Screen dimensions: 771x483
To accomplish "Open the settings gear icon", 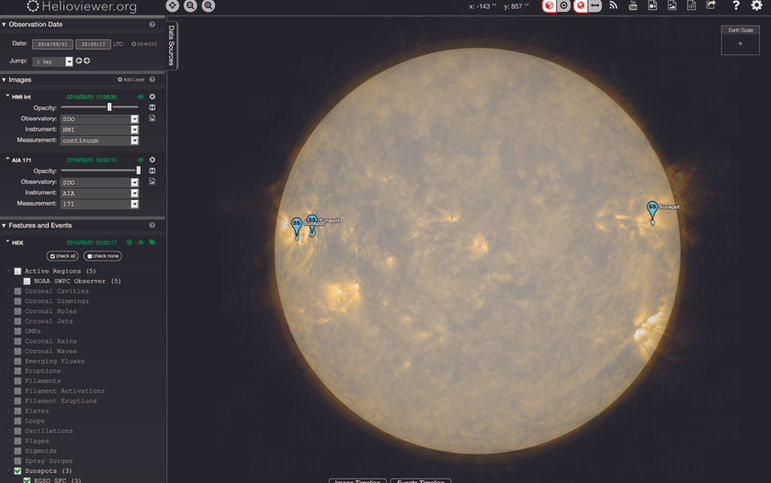I will (x=757, y=5).
